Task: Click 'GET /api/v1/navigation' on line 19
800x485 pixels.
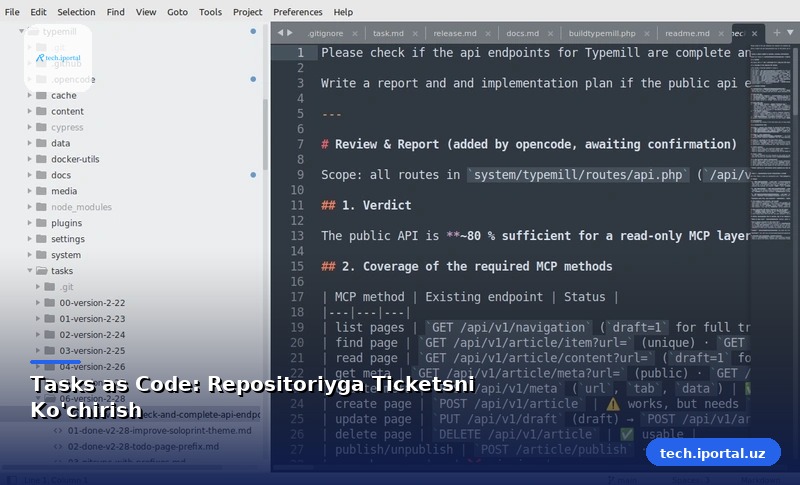Action: (x=509, y=327)
